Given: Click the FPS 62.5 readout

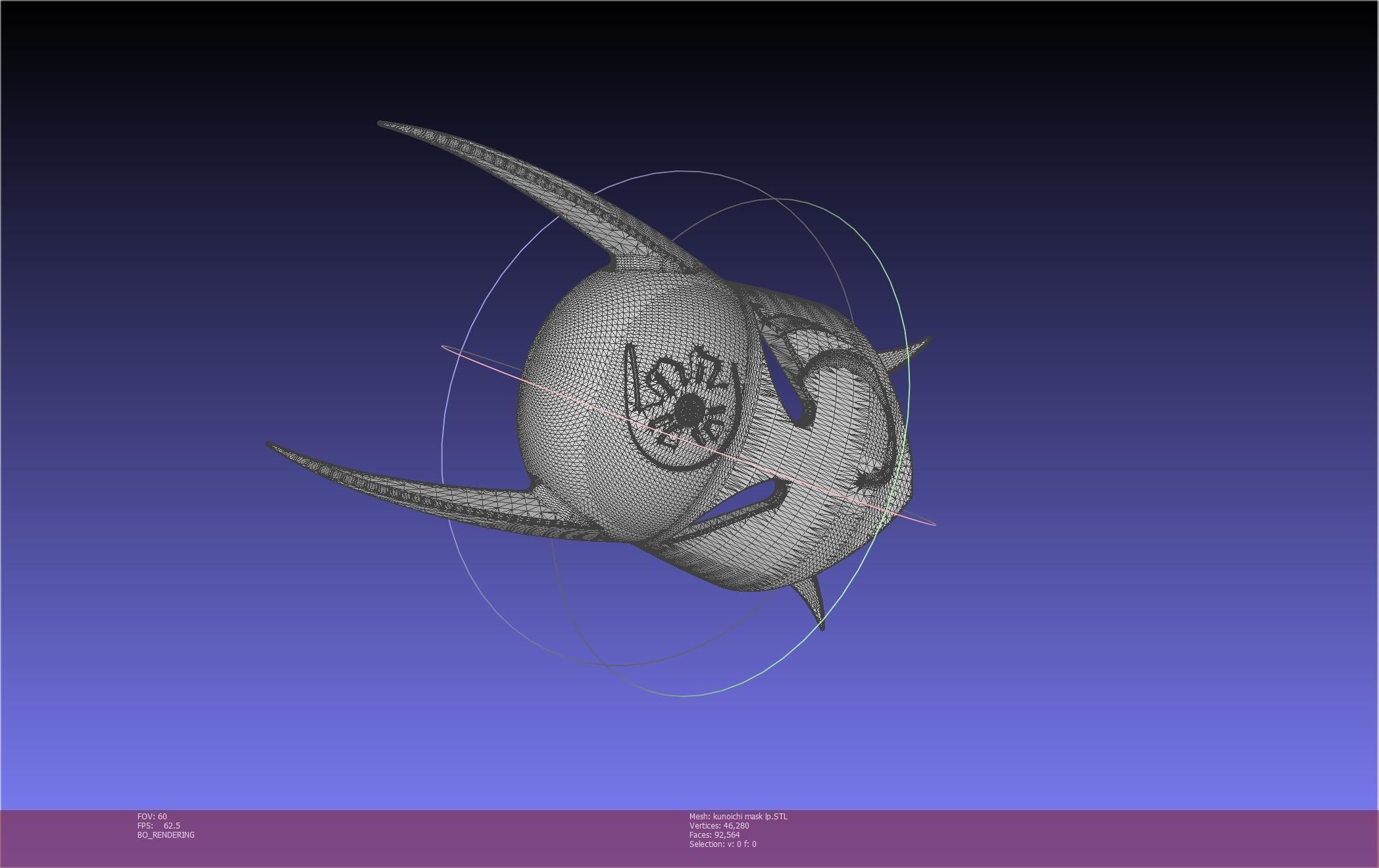Looking at the screenshot, I should click(x=159, y=825).
